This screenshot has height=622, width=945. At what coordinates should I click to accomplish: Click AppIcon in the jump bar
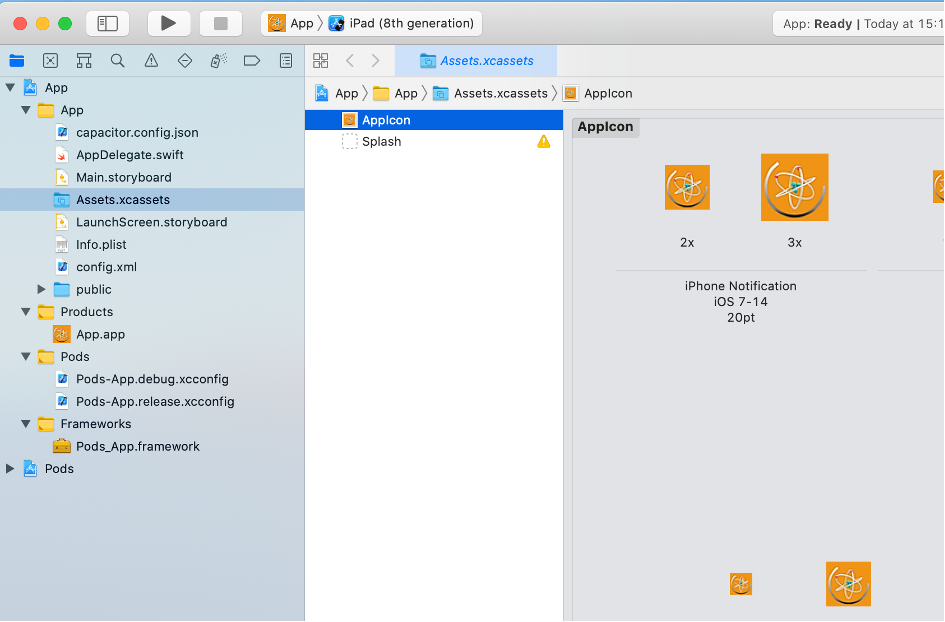(598, 93)
